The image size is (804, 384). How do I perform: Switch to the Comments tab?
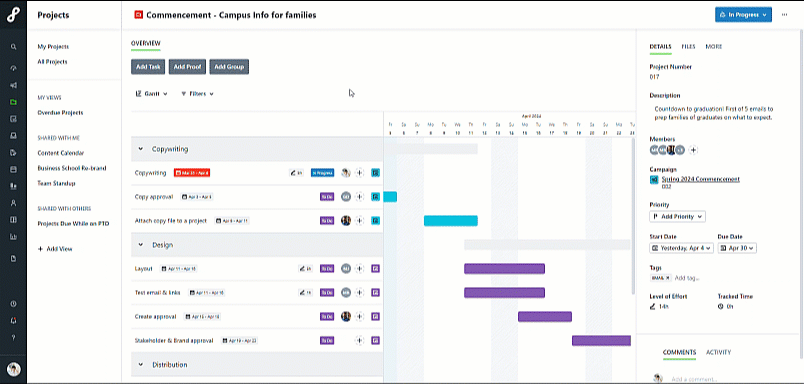click(679, 352)
